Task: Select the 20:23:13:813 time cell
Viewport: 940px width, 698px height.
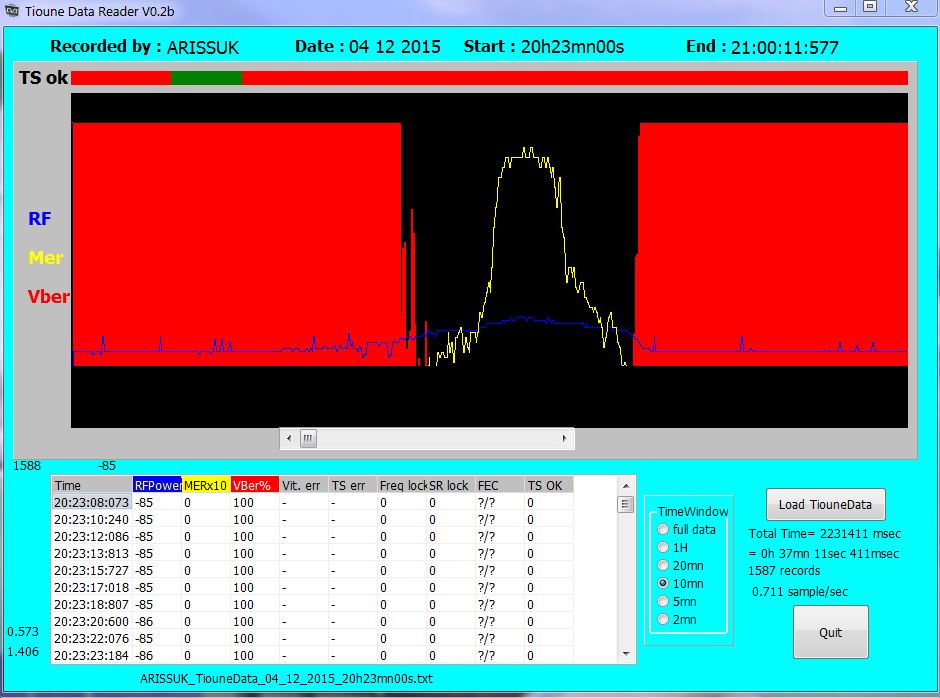Action: click(92, 553)
